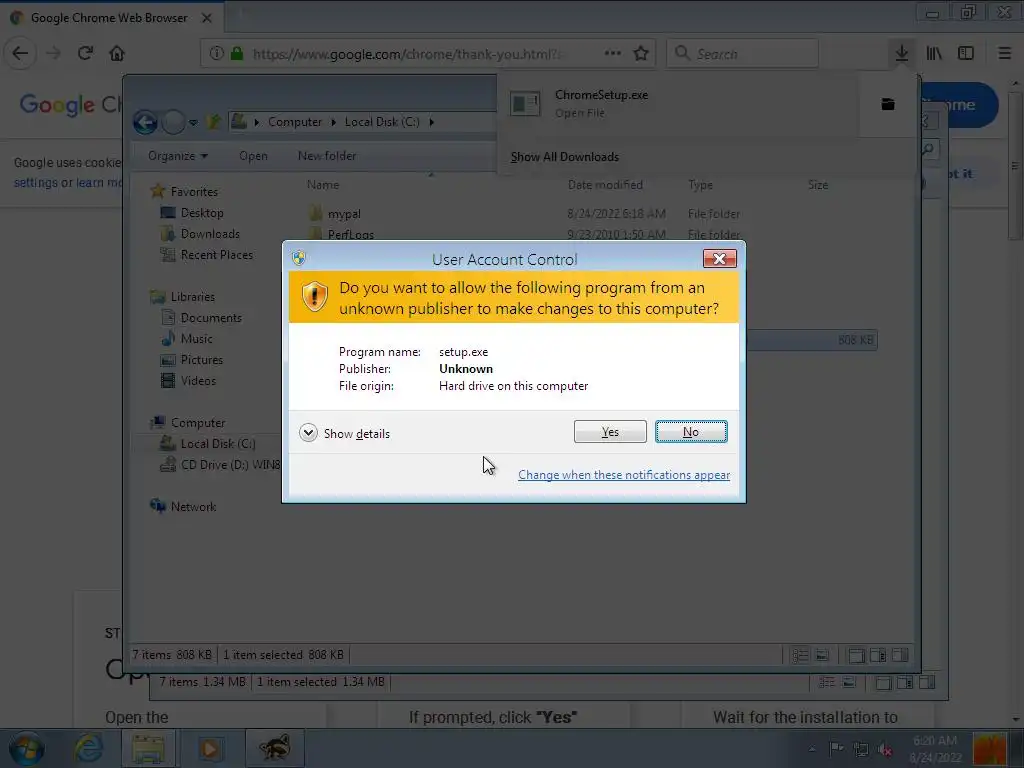Open page actions three-dots menu
Image resolution: width=1024 pixels, height=768 pixels.
click(613, 54)
